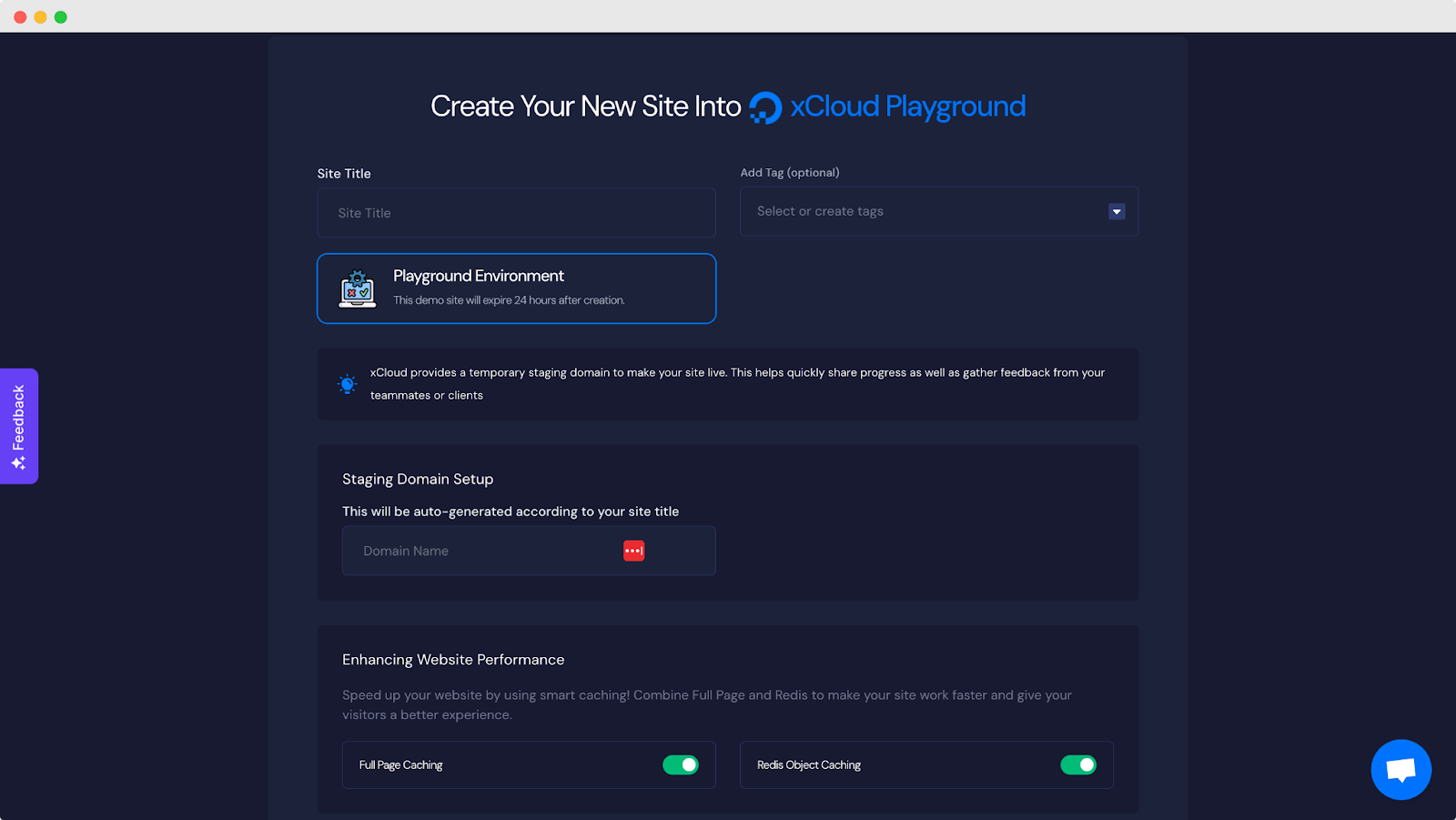This screenshot has height=820, width=1456.
Task: Click the green macOS zoom button
Action: [60, 15]
